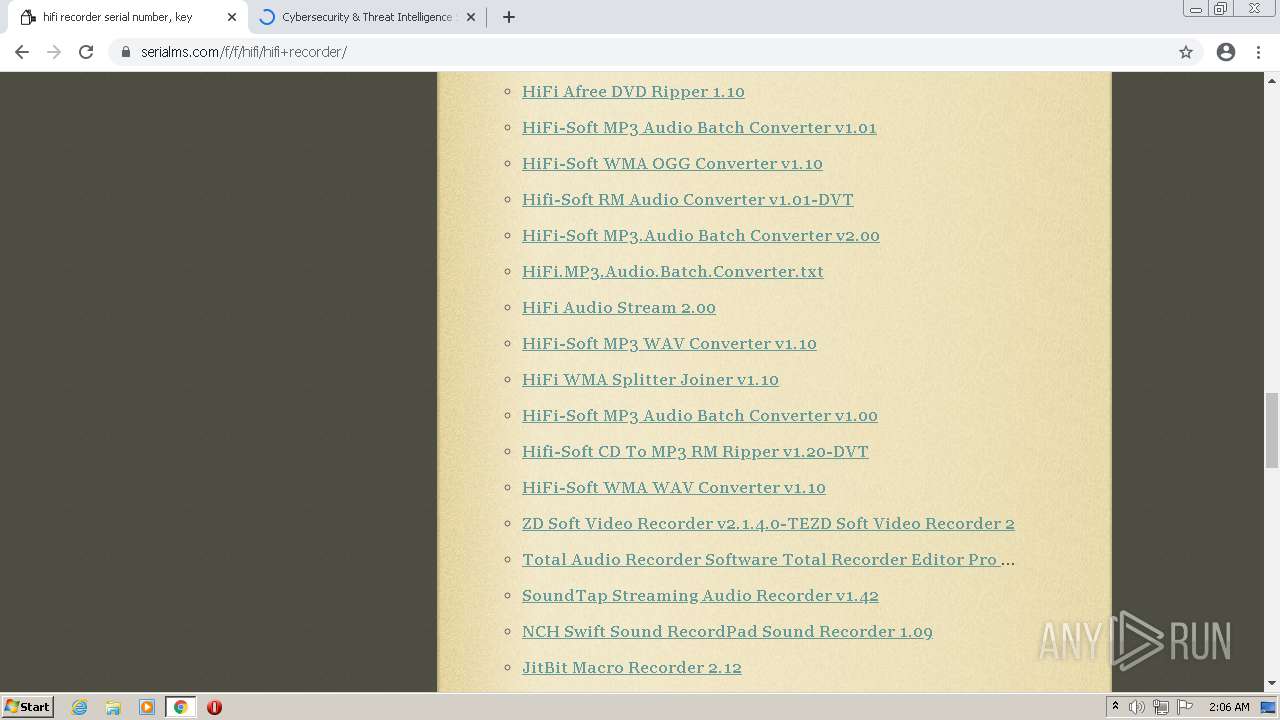Open Hifi-Soft RM Audio Converter v1.01-DVT
Image resolution: width=1280 pixels, height=720 pixels.
pyautogui.click(x=687, y=199)
